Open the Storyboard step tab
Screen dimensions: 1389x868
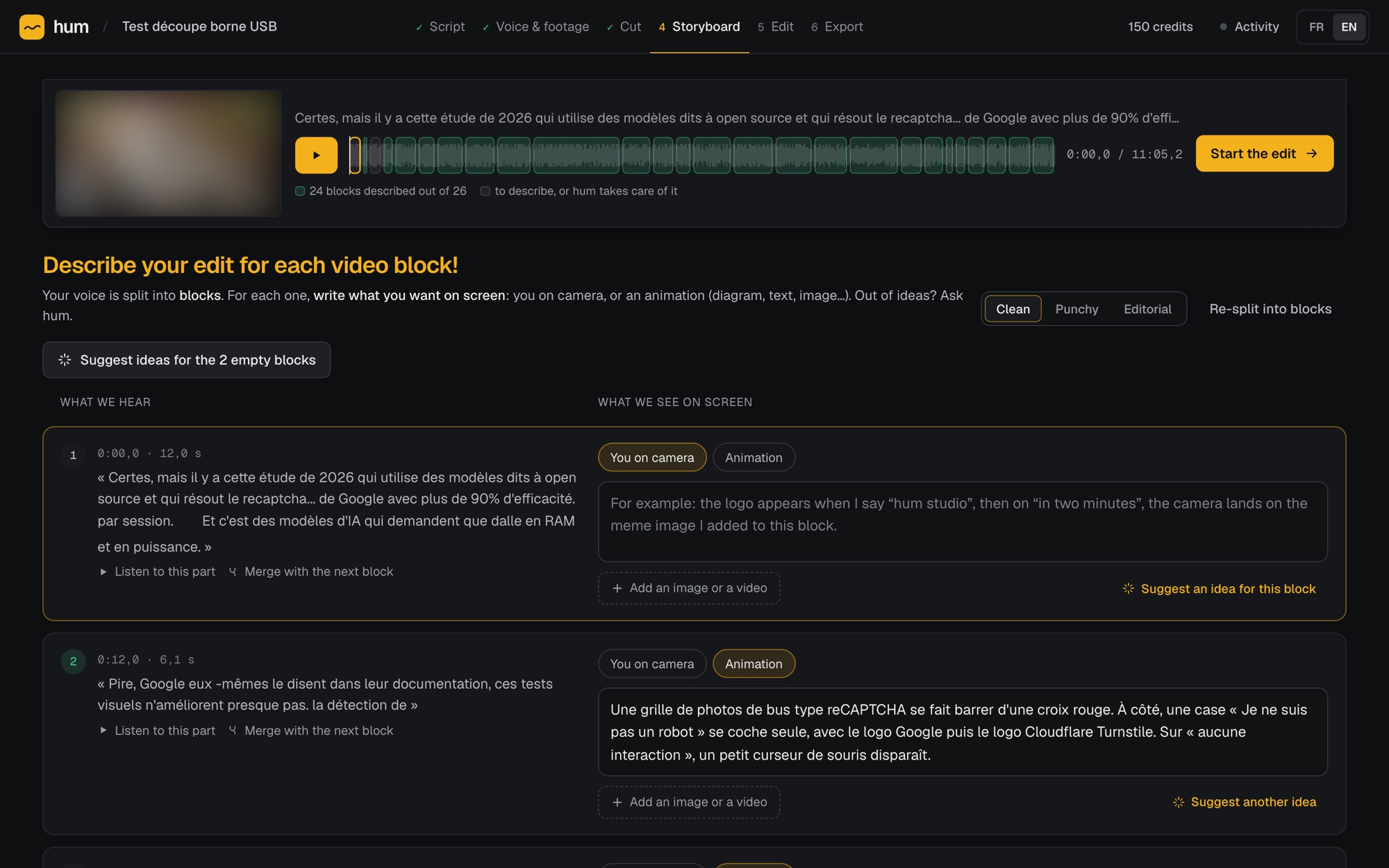699,26
